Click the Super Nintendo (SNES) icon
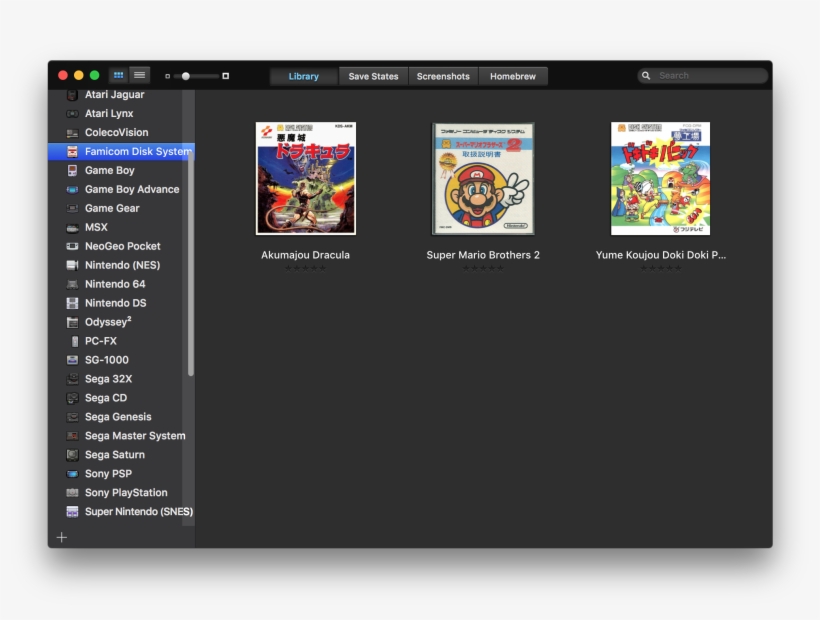This screenshot has height=620, width=820. click(x=72, y=512)
